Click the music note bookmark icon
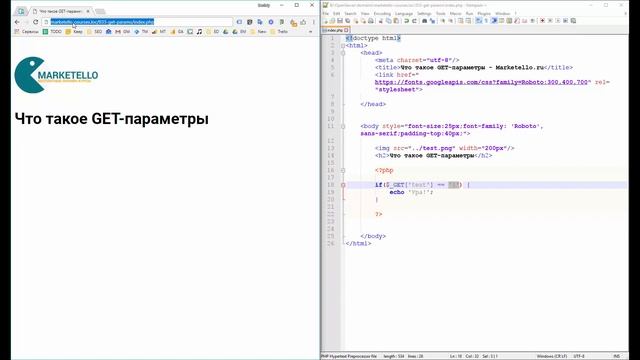The width and height of the screenshot is (640, 360). [199, 31]
